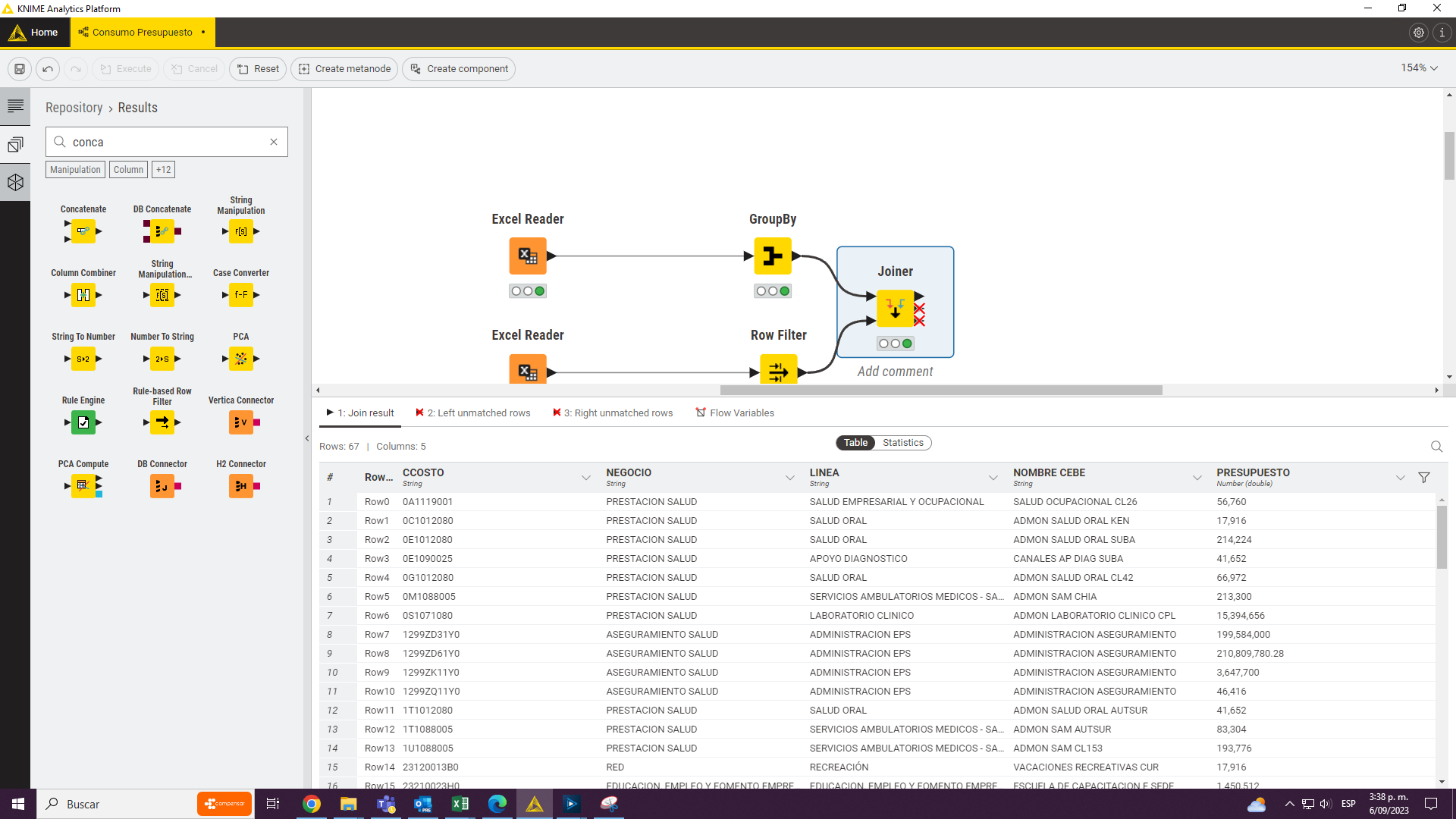1456x819 pixels.
Task: Select the Joiner node on canvas
Action: pyautogui.click(x=896, y=309)
